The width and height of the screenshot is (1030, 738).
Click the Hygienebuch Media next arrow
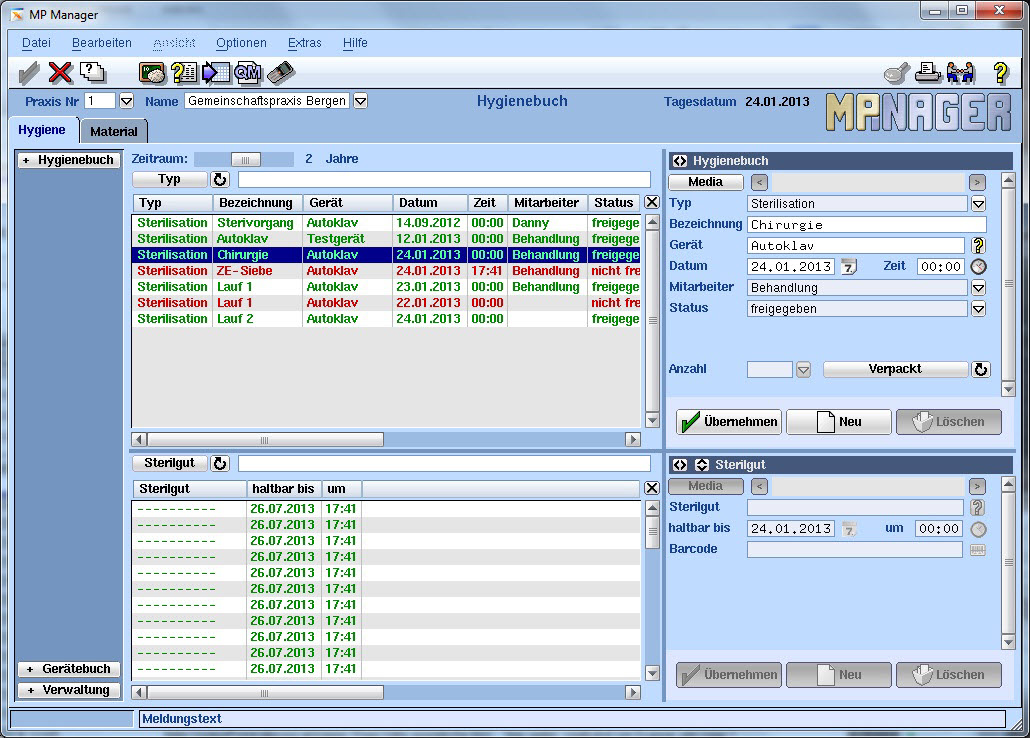(977, 182)
